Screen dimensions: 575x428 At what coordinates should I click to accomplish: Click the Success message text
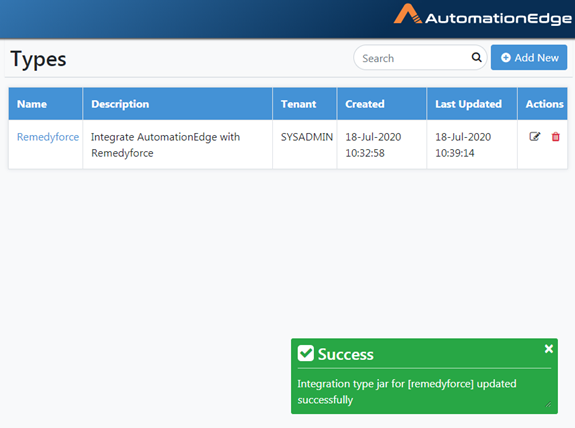tap(407, 392)
